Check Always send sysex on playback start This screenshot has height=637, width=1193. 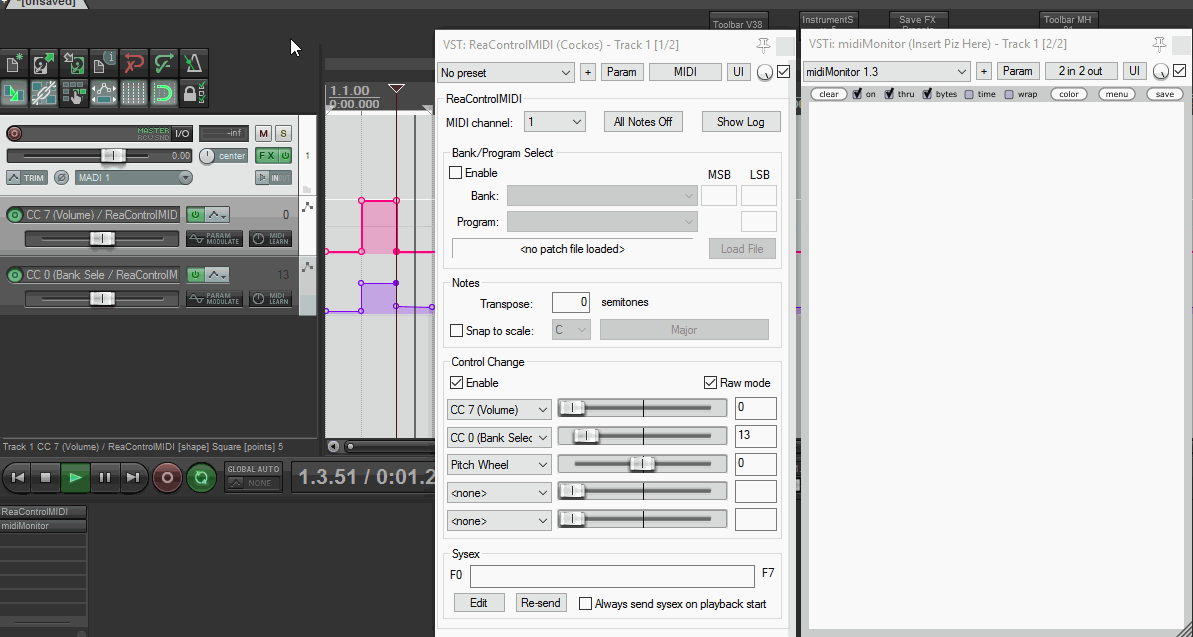[x=585, y=604]
